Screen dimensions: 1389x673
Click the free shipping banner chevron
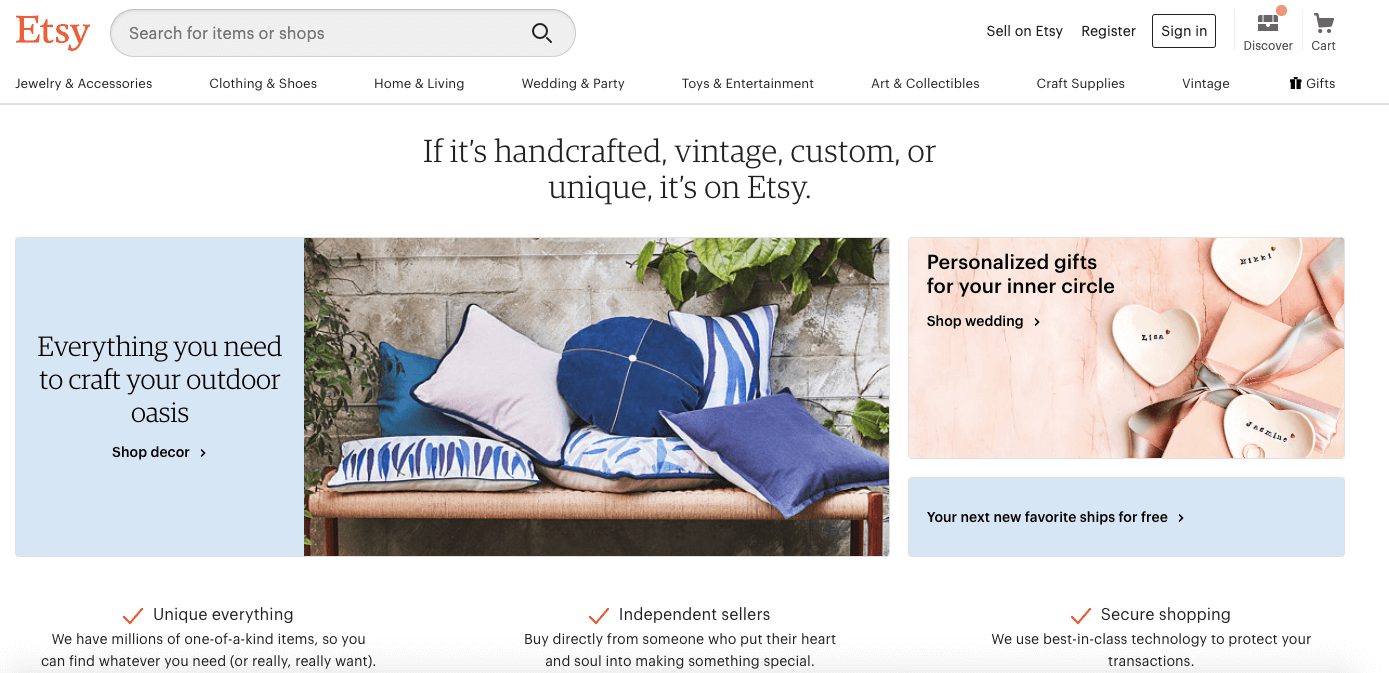pyautogui.click(x=1181, y=518)
